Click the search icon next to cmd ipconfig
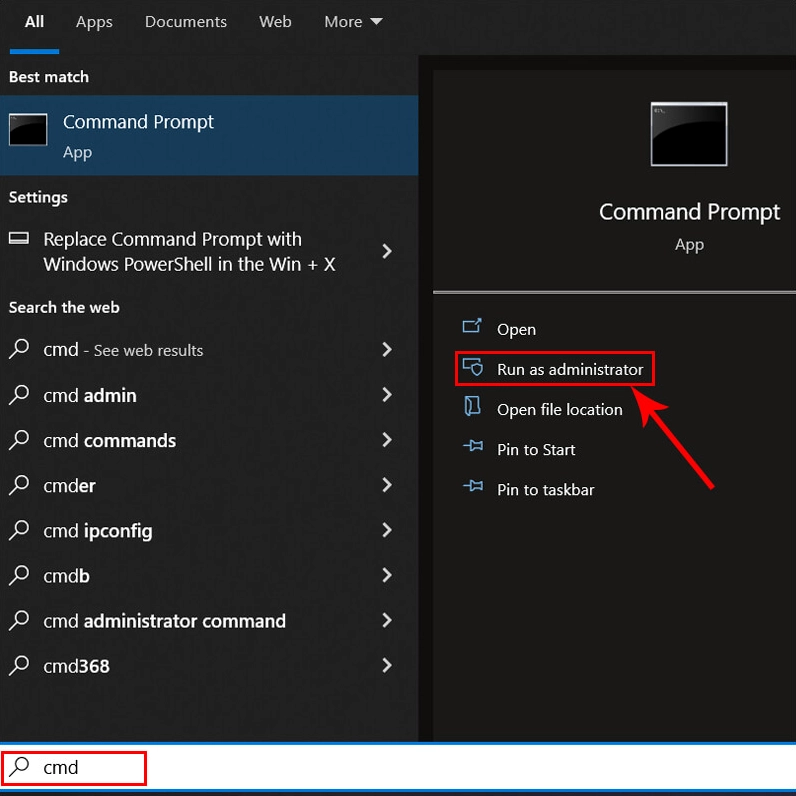Viewport: 796px width, 796px height. pyautogui.click(x=19, y=530)
